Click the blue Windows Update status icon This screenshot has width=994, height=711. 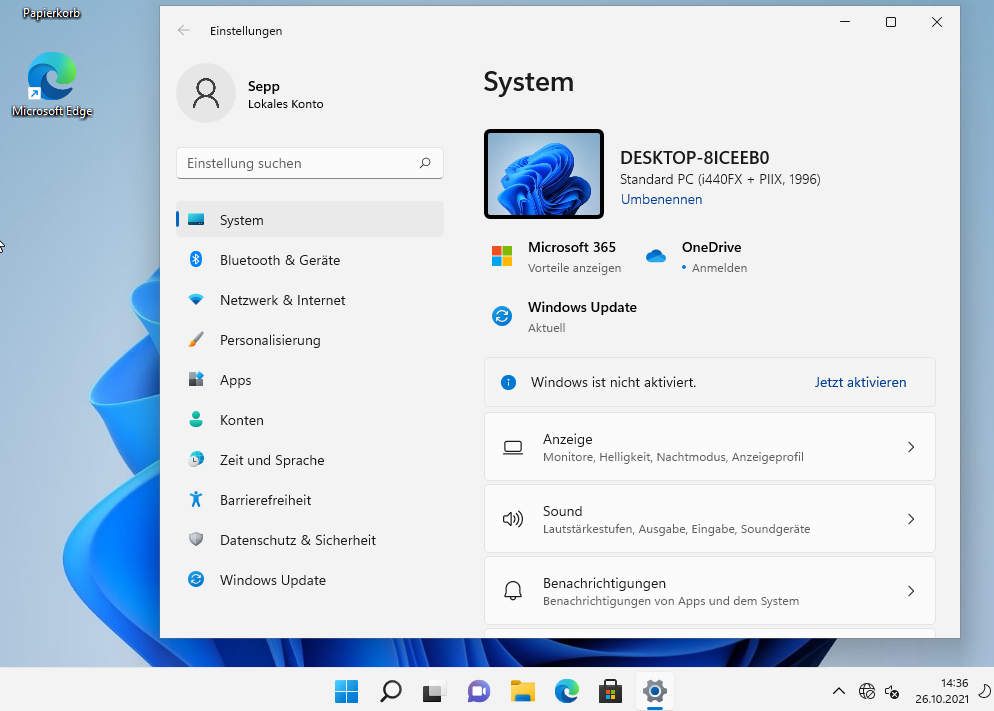[502, 316]
